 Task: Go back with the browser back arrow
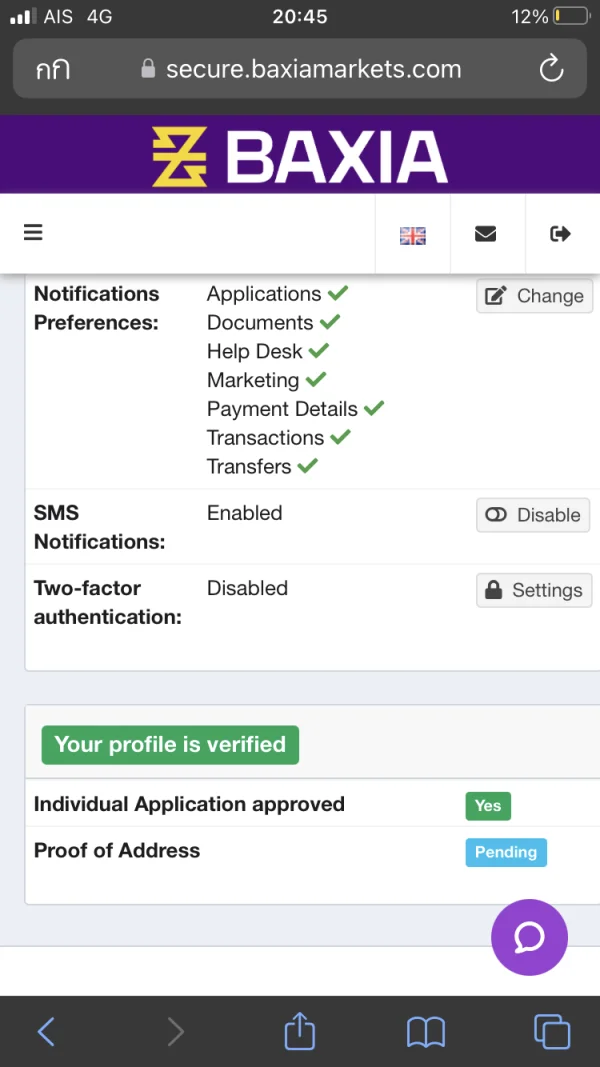[x=46, y=1031]
